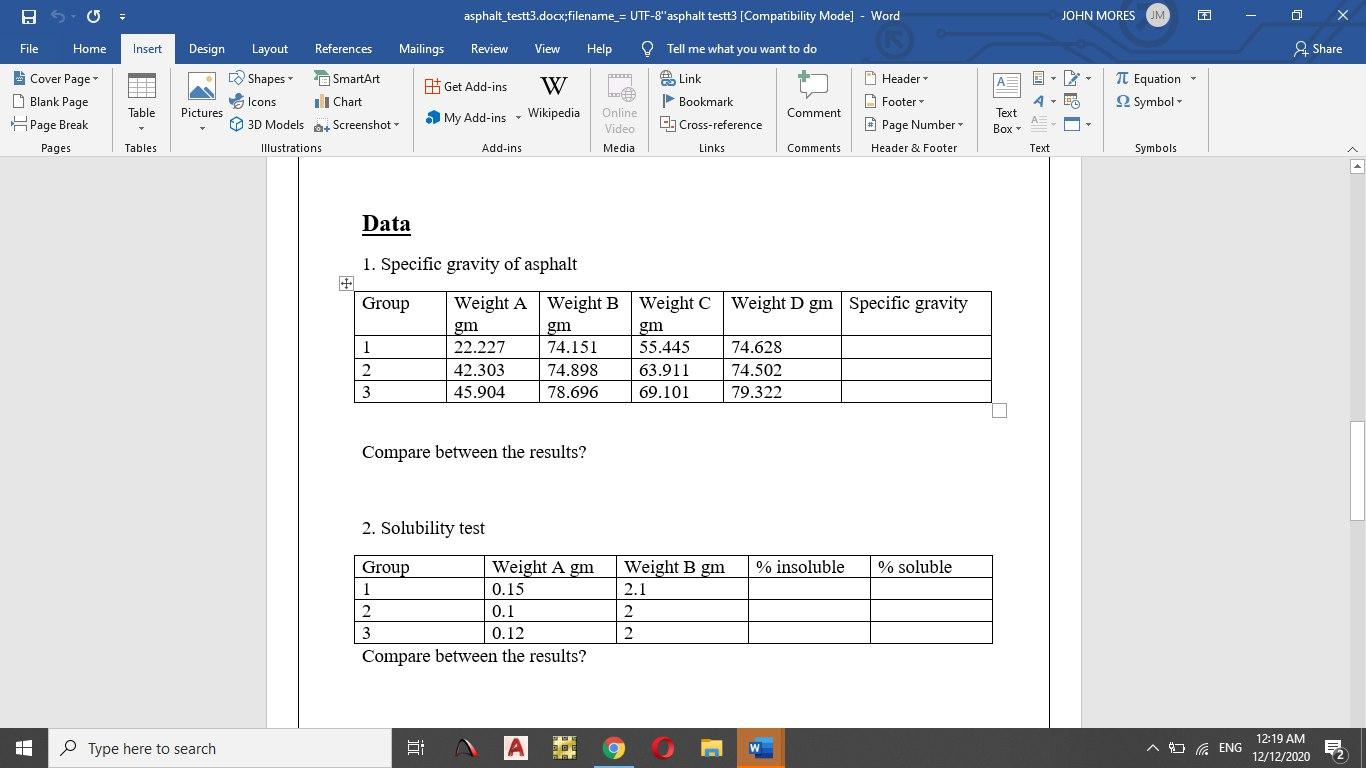
Task: Switch to the Review tab
Action: click(x=489, y=48)
